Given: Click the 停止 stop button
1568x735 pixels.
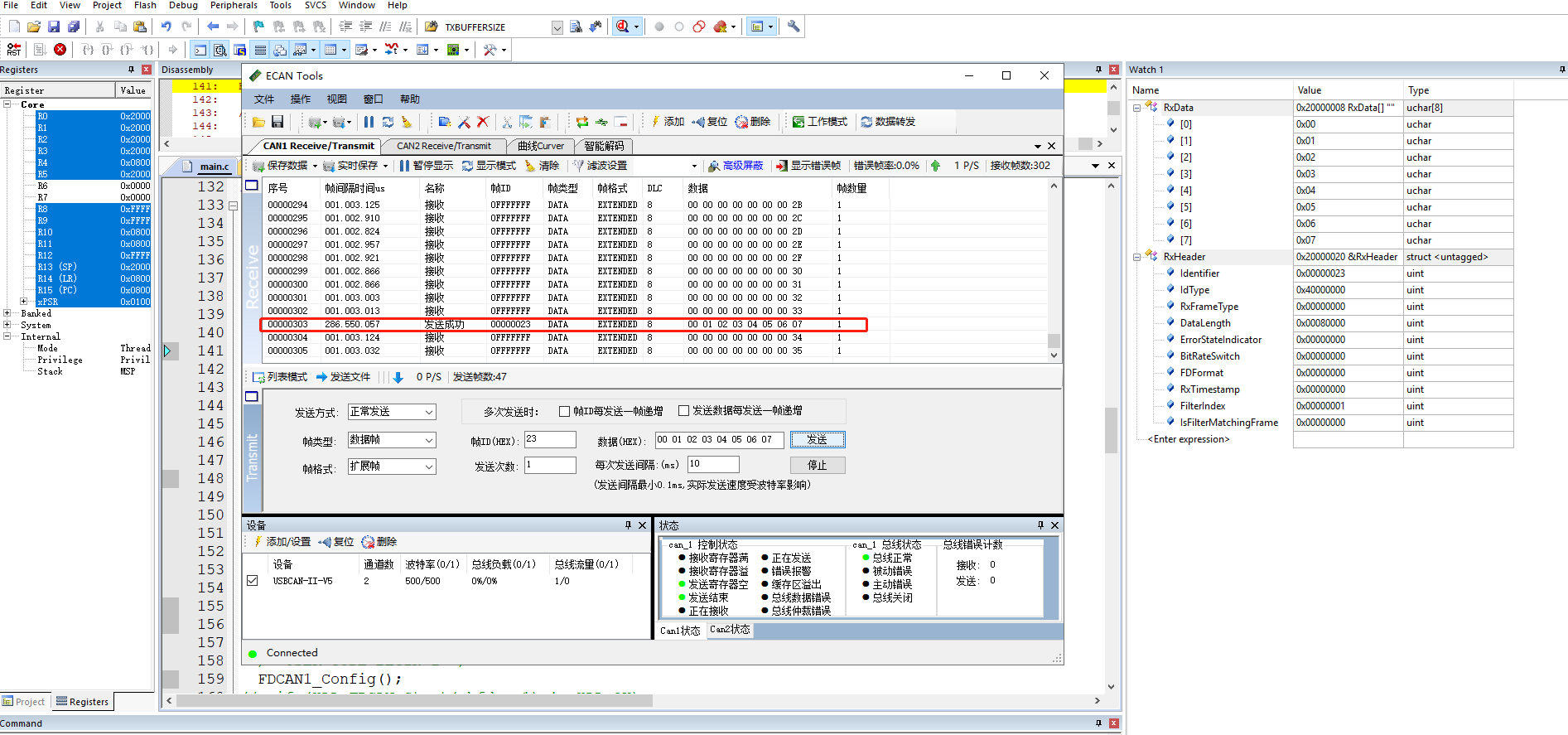Looking at the screenshot, I should coord(818,465).
